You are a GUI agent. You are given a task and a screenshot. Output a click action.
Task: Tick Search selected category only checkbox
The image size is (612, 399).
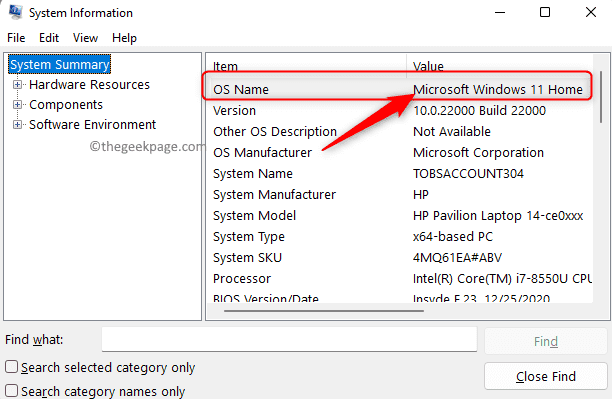11,367
